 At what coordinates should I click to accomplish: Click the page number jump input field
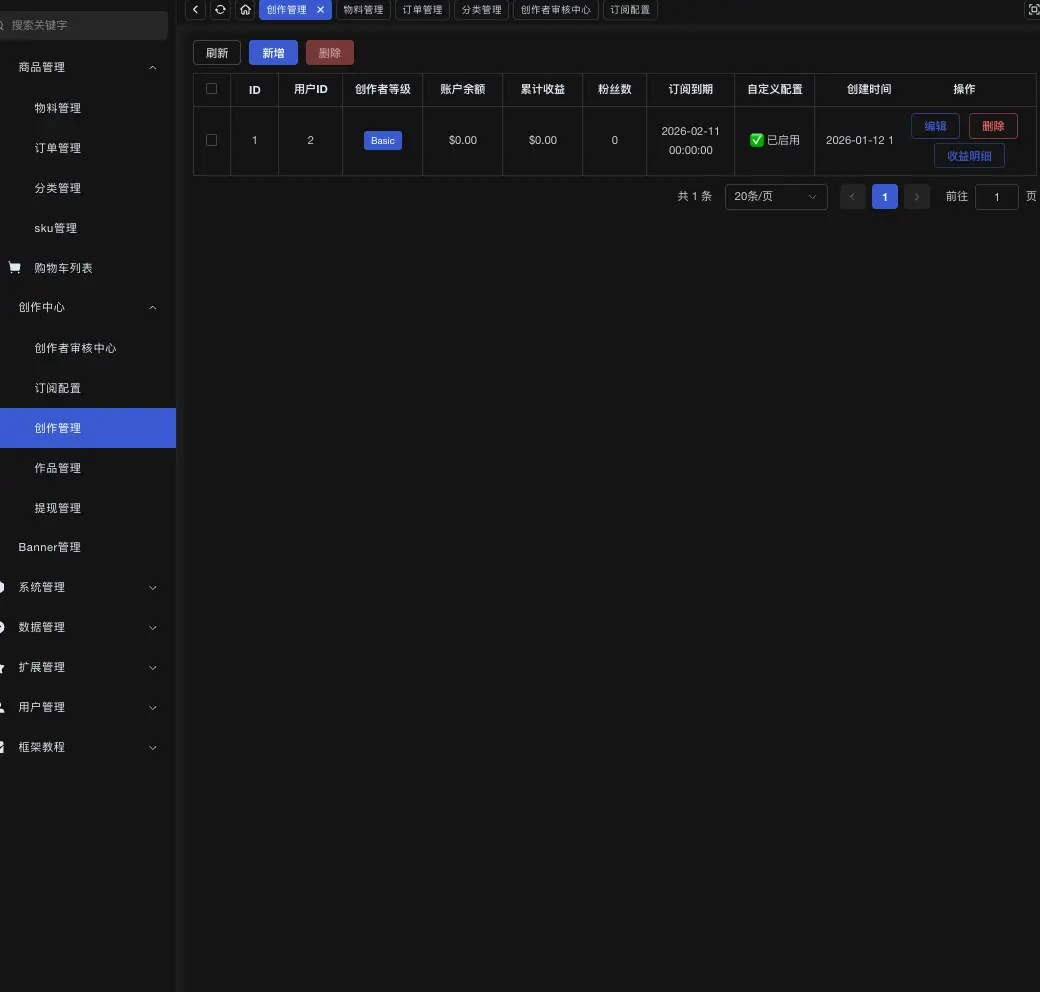point(996,197)
